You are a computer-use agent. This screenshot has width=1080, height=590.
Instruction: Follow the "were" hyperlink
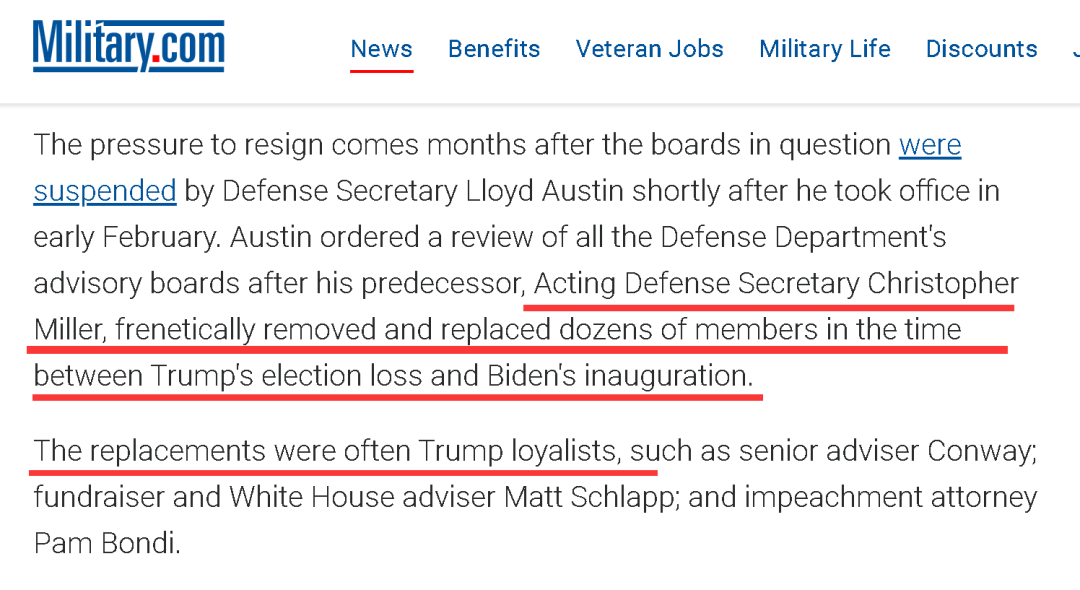pyautogui.click(x=930, y=145)
